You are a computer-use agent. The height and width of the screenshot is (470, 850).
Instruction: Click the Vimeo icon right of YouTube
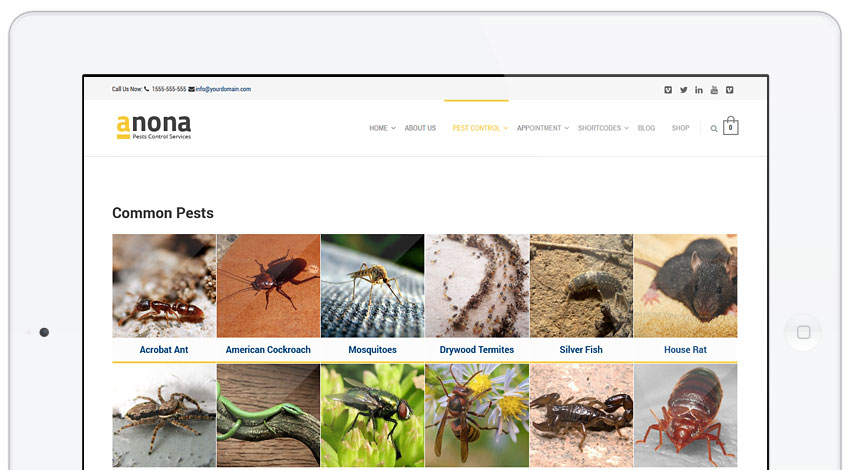730,90
